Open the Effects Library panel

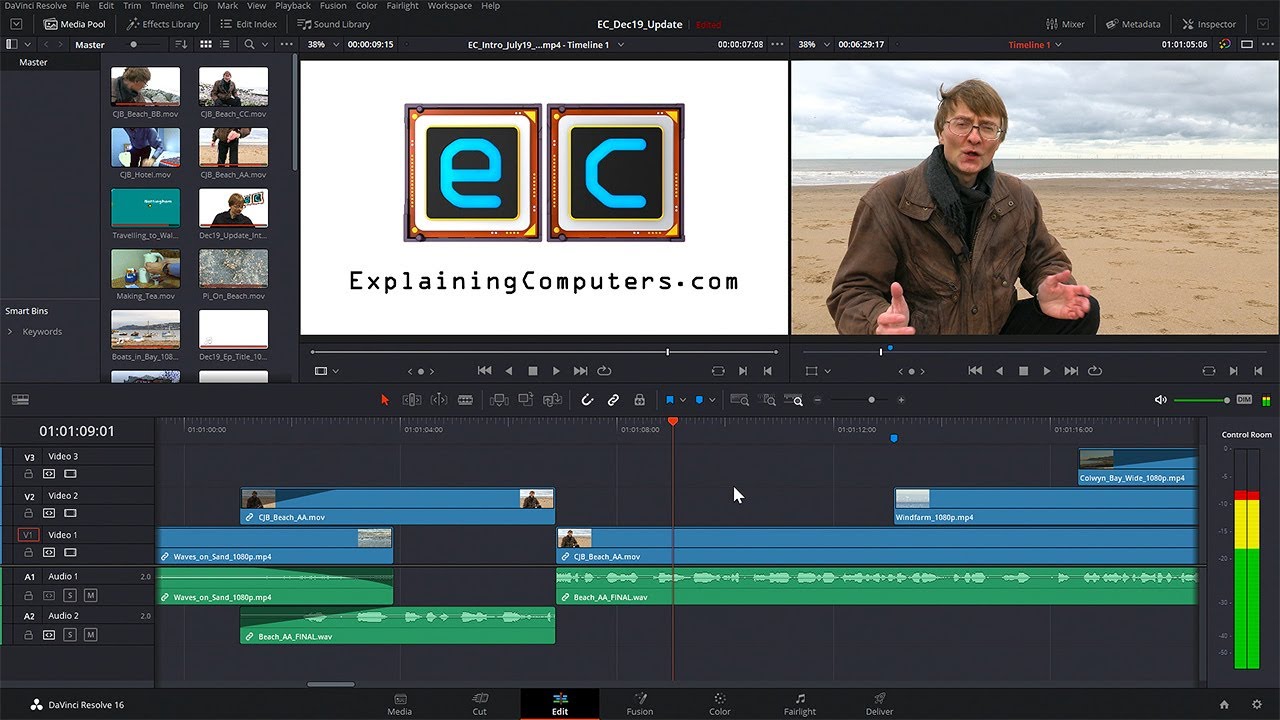tap(163, 24)
